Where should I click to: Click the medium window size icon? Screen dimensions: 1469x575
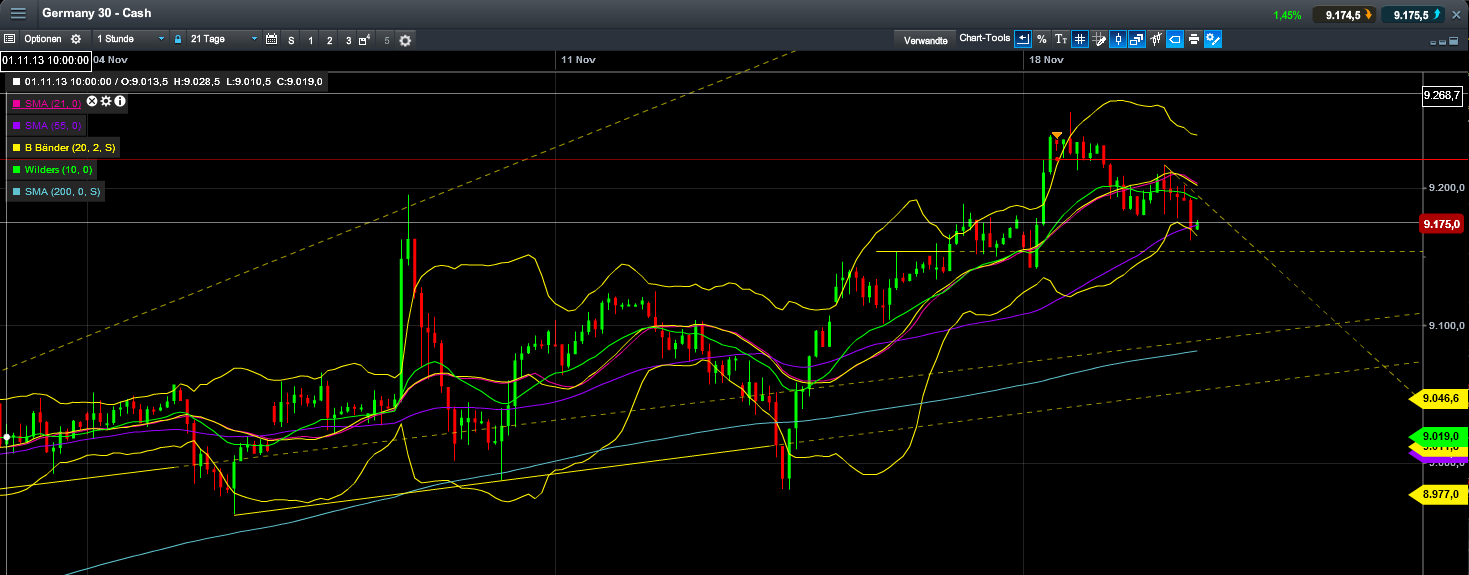pyautogui.click(x=1444, y=42)
